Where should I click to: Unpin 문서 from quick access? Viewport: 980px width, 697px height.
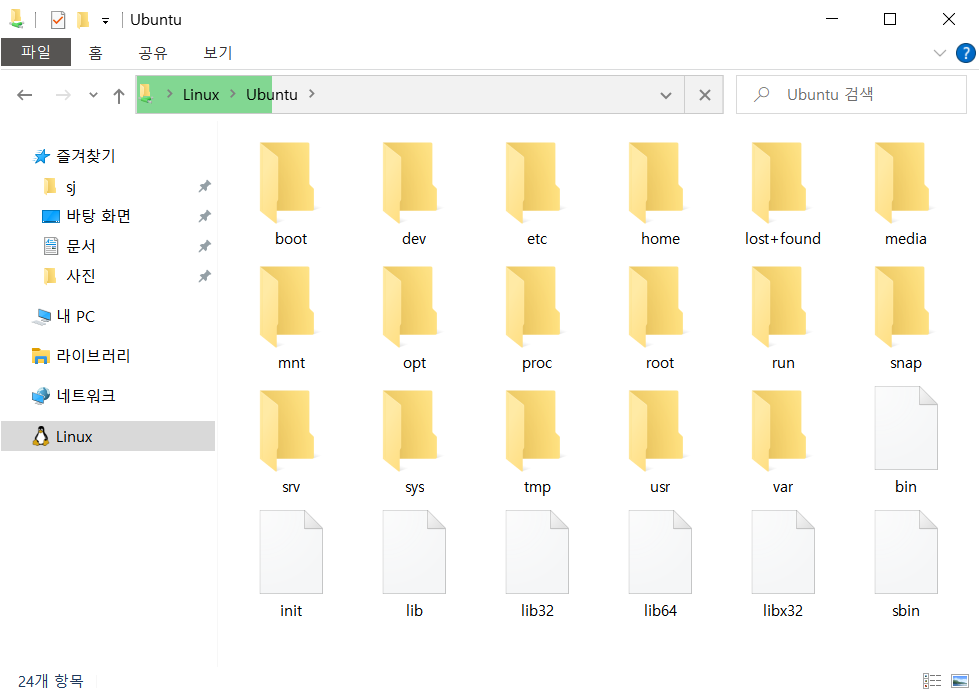click(204, 246)
